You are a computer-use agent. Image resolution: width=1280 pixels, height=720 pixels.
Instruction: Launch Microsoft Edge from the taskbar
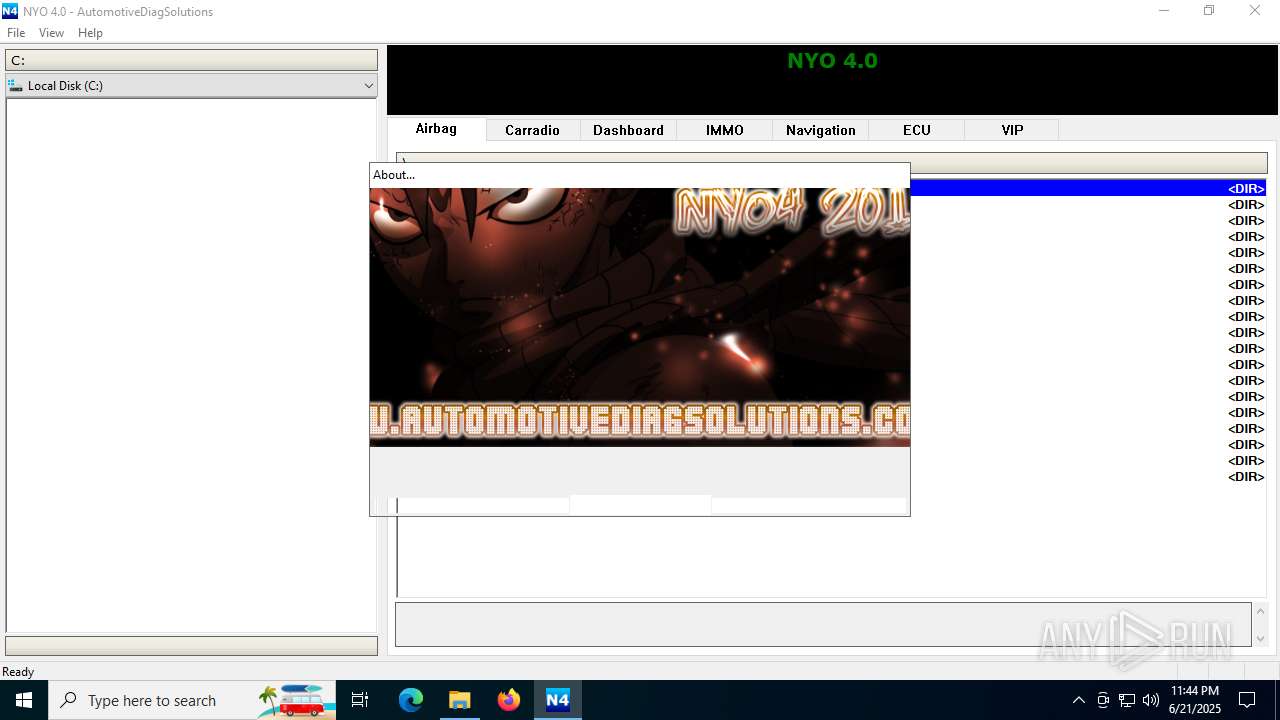point(411,700)
